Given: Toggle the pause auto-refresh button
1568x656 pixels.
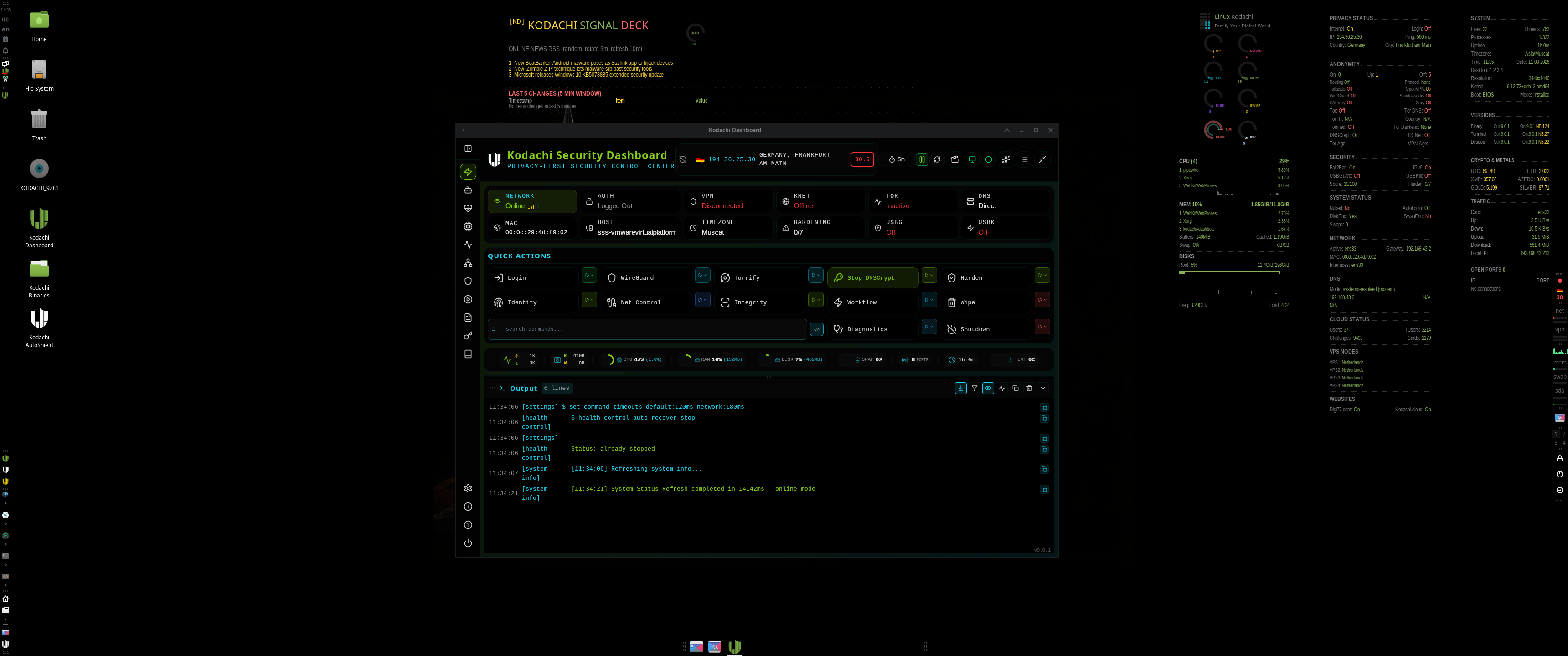Looking at the screenshot, I should 922,159.
